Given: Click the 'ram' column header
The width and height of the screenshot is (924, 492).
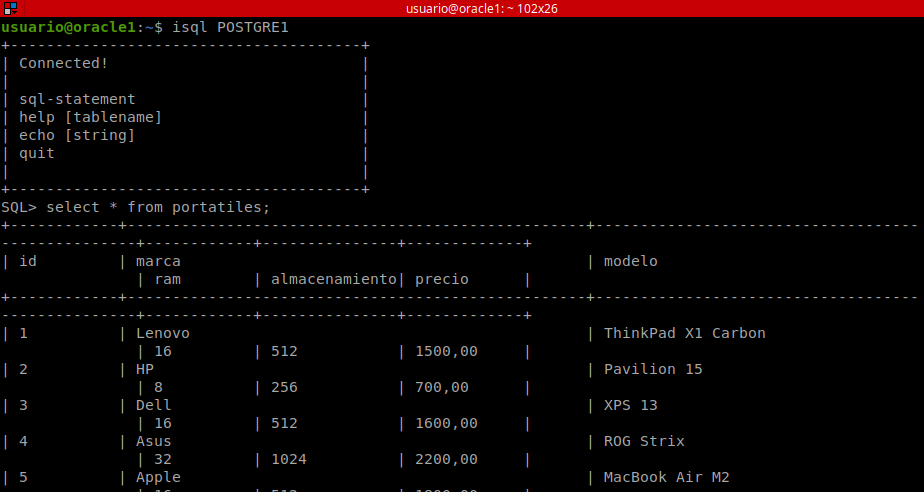Looking at the screenshot, I should coord(167,279).
